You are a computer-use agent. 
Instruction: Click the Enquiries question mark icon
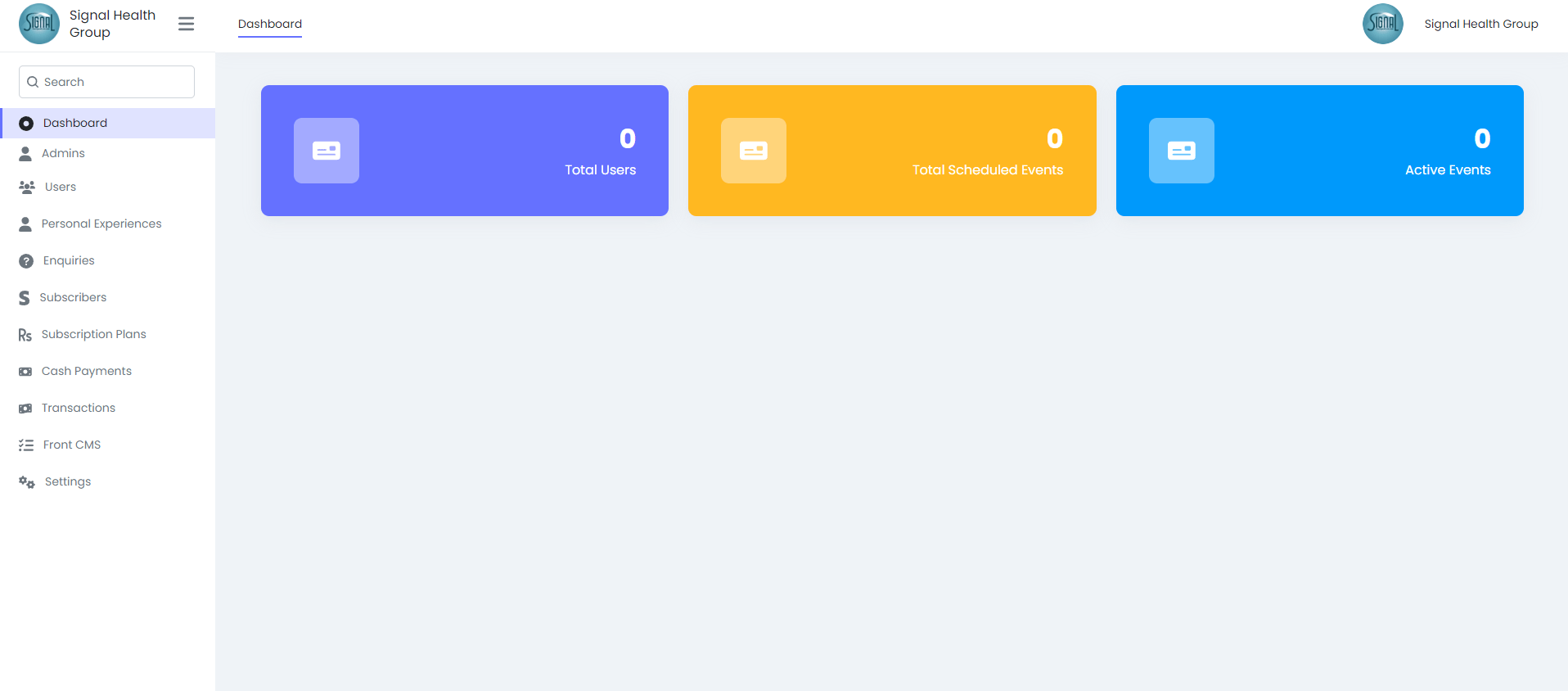click(x=26, y=261)
